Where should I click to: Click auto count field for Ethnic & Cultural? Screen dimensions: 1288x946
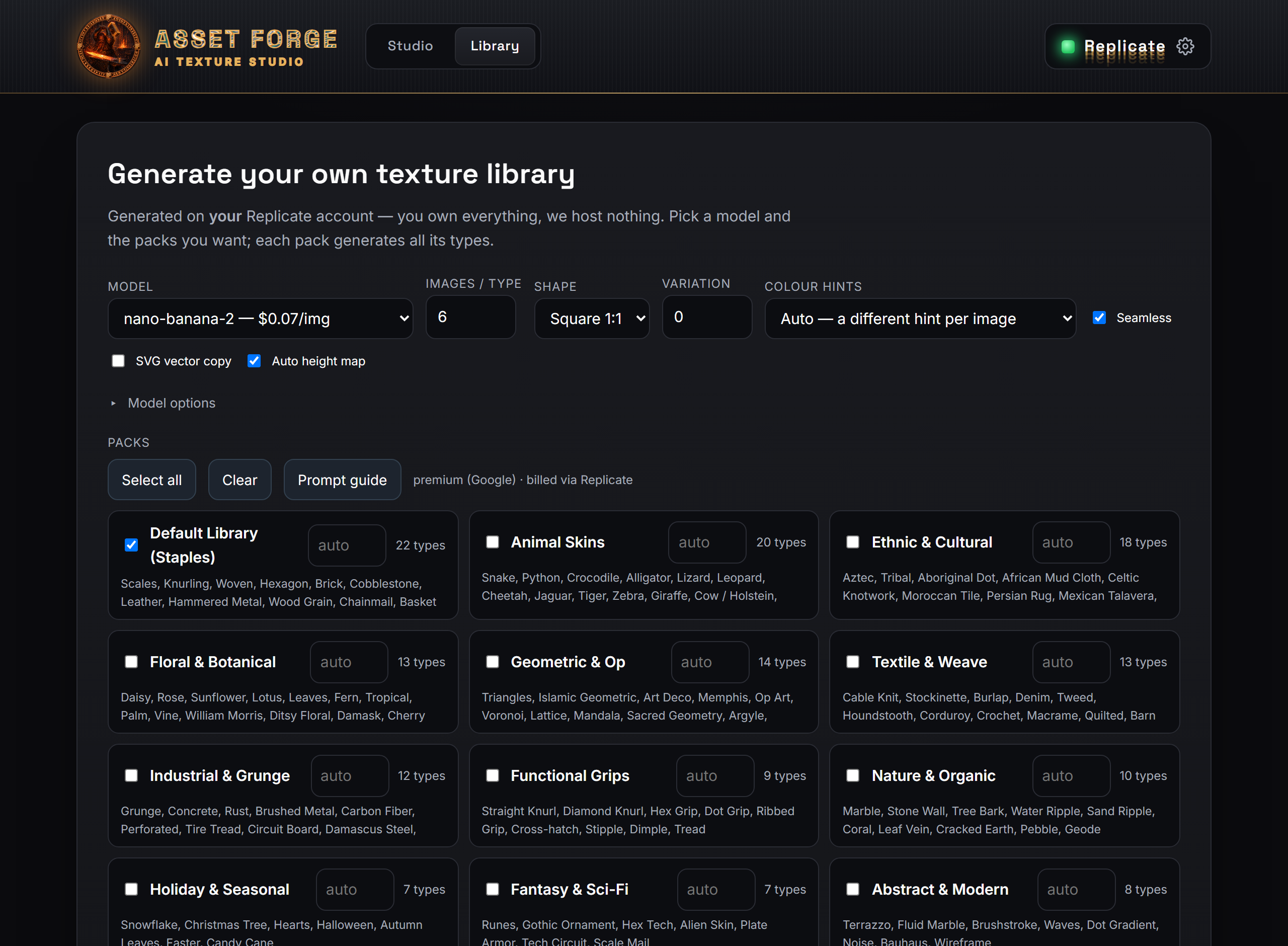click(x=1071, y=542)
